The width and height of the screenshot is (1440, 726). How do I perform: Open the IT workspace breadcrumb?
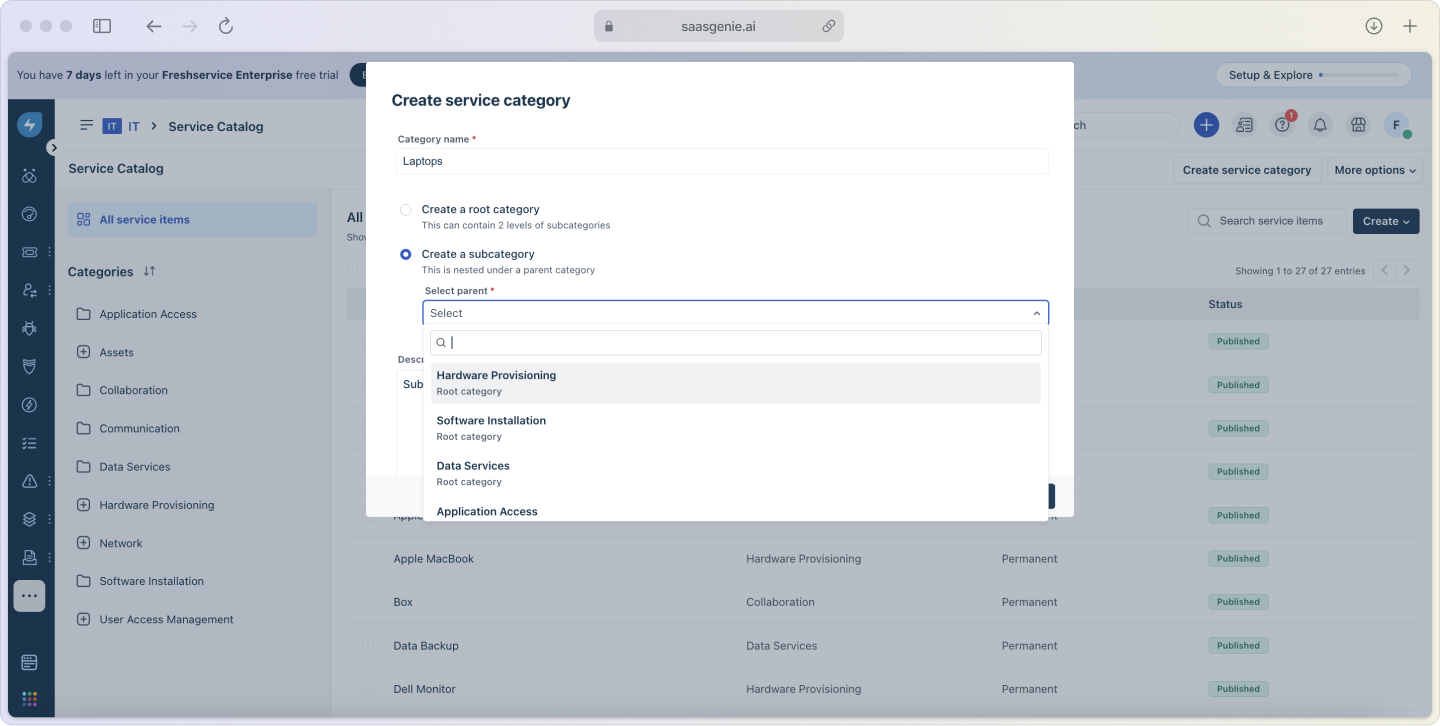pyautogui.click(x=133, y=126)
